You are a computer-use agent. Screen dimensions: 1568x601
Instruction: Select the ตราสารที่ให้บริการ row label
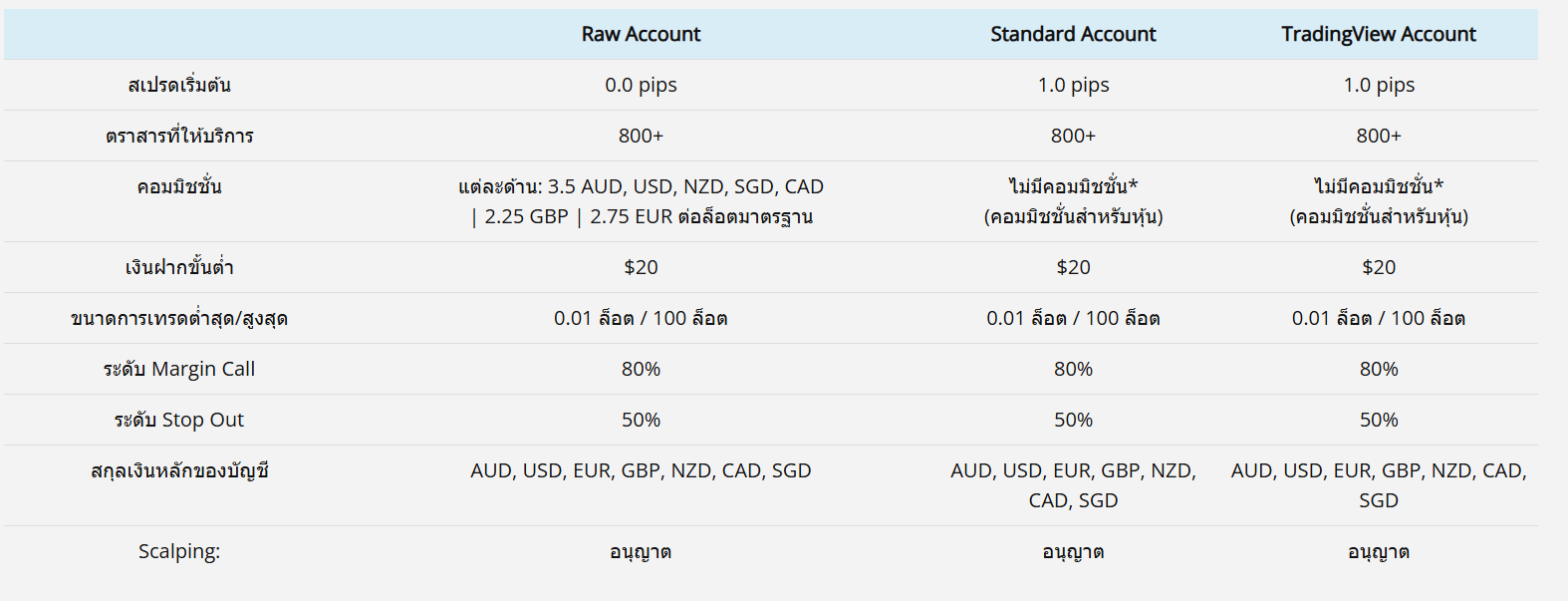coord(179,136)
